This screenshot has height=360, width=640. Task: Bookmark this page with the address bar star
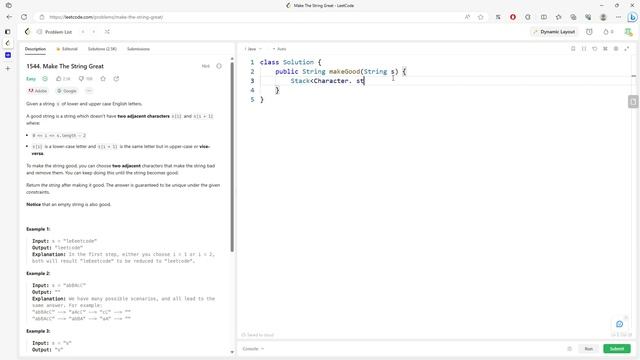[x=481, y=17]
